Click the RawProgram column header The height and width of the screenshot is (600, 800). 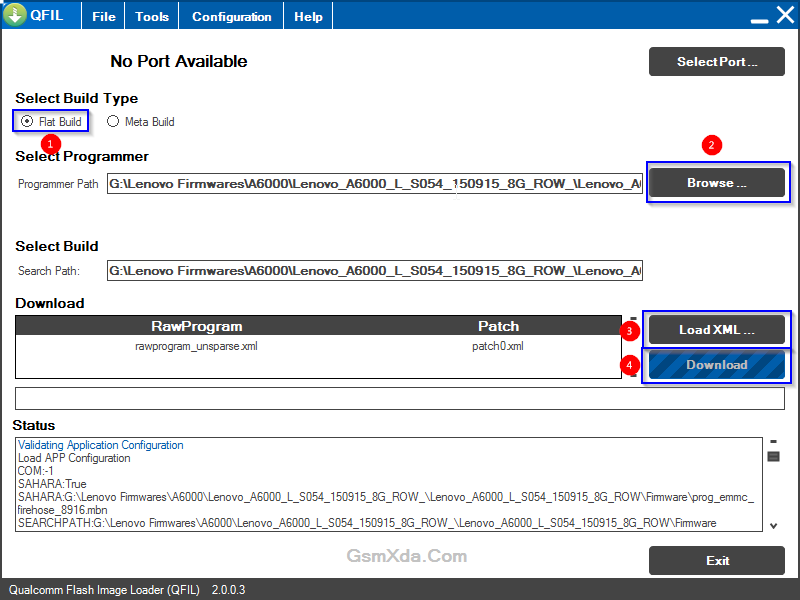coord(196,326)
